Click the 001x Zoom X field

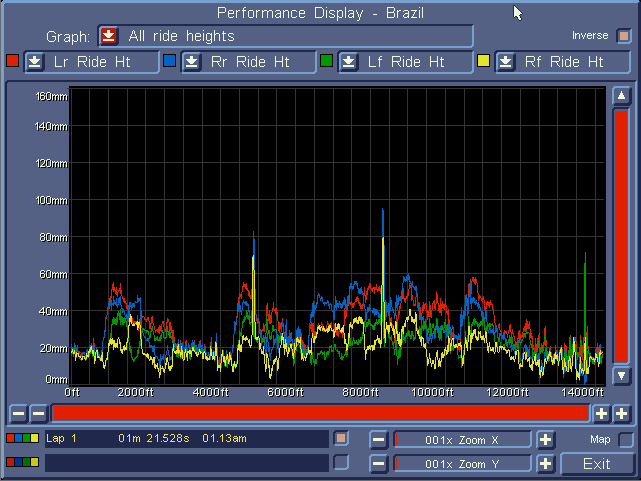(x=462, y=440)
